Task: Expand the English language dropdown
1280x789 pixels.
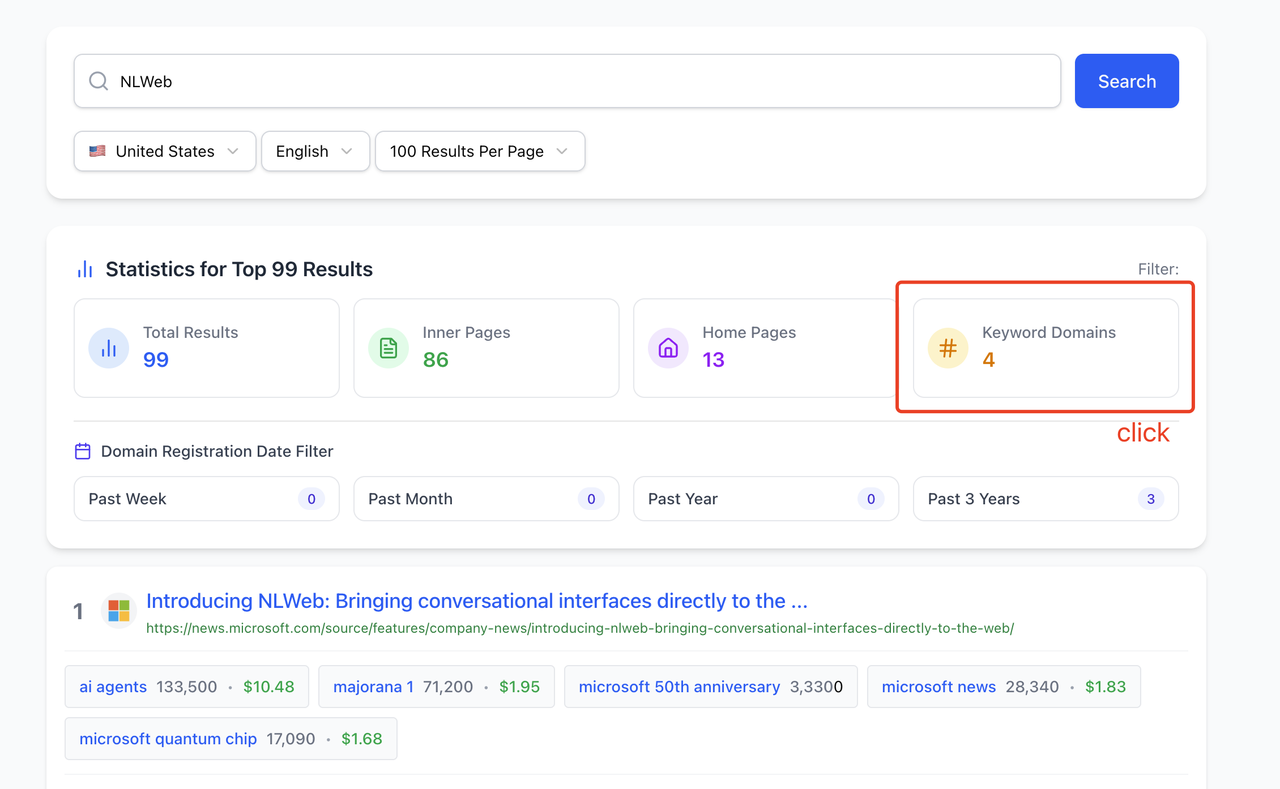Action: coord(315,151)
